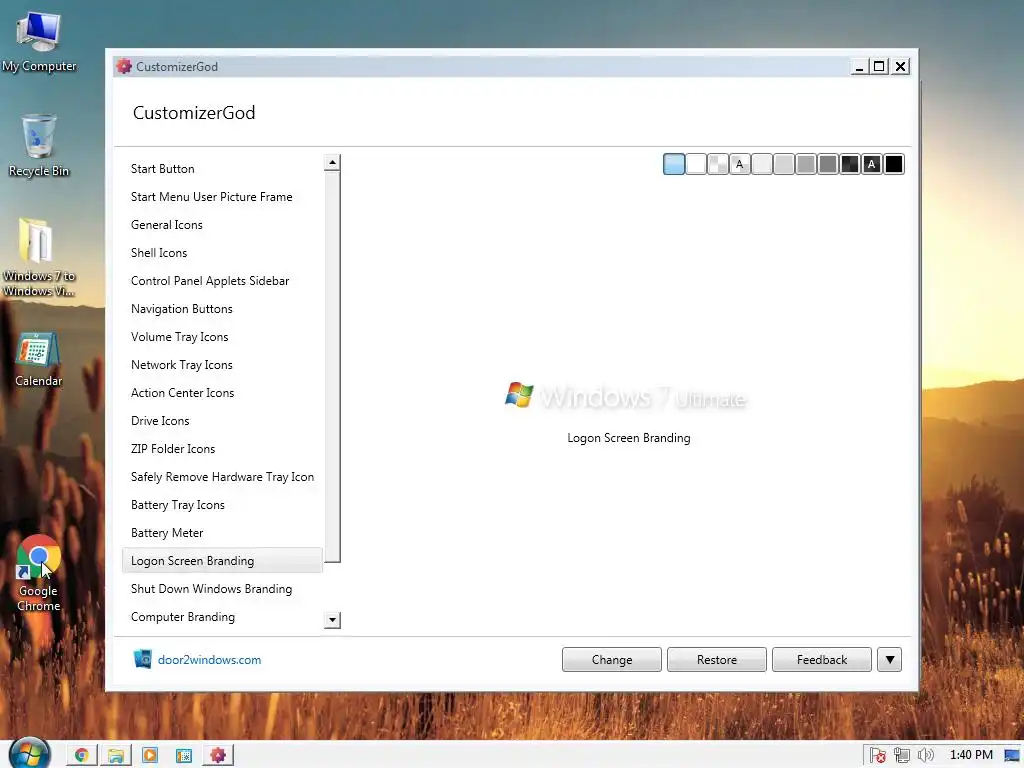Viewport: 1024px width, 768px height.
Task: Select Drive Icons from the list
Action: [x=223, y=421]
